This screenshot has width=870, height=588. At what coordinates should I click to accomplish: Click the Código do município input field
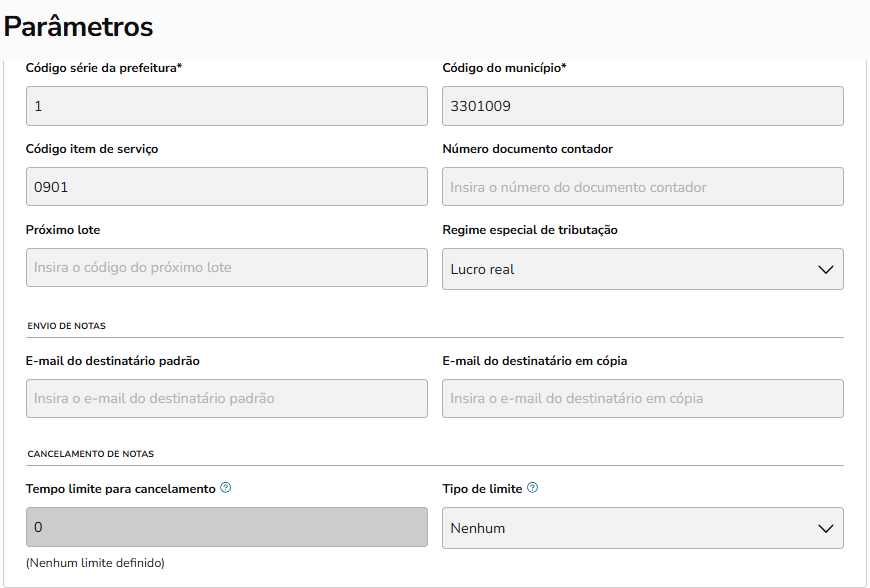tap(642, 106)
